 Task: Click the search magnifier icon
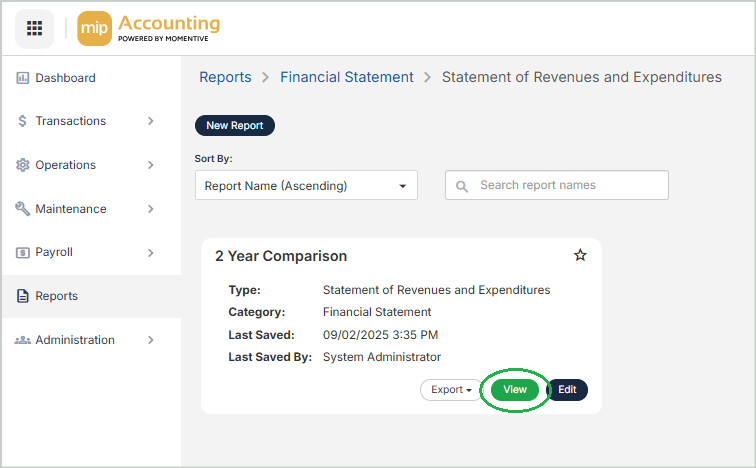462,186
